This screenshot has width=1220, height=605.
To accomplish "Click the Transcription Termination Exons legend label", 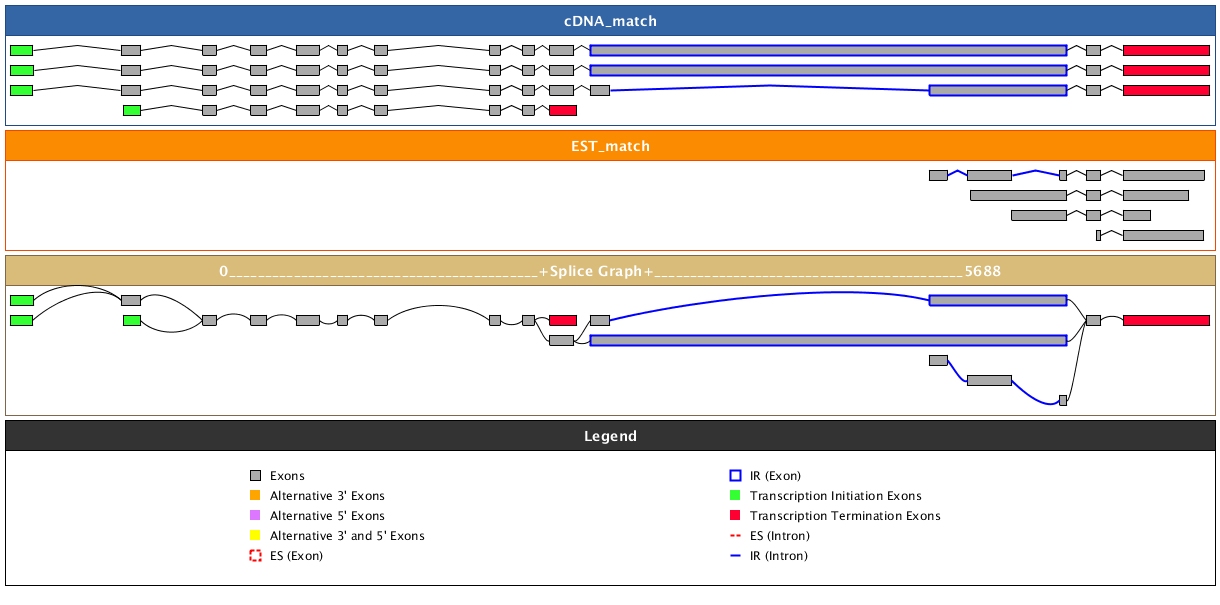I will [x=845, y=516].
